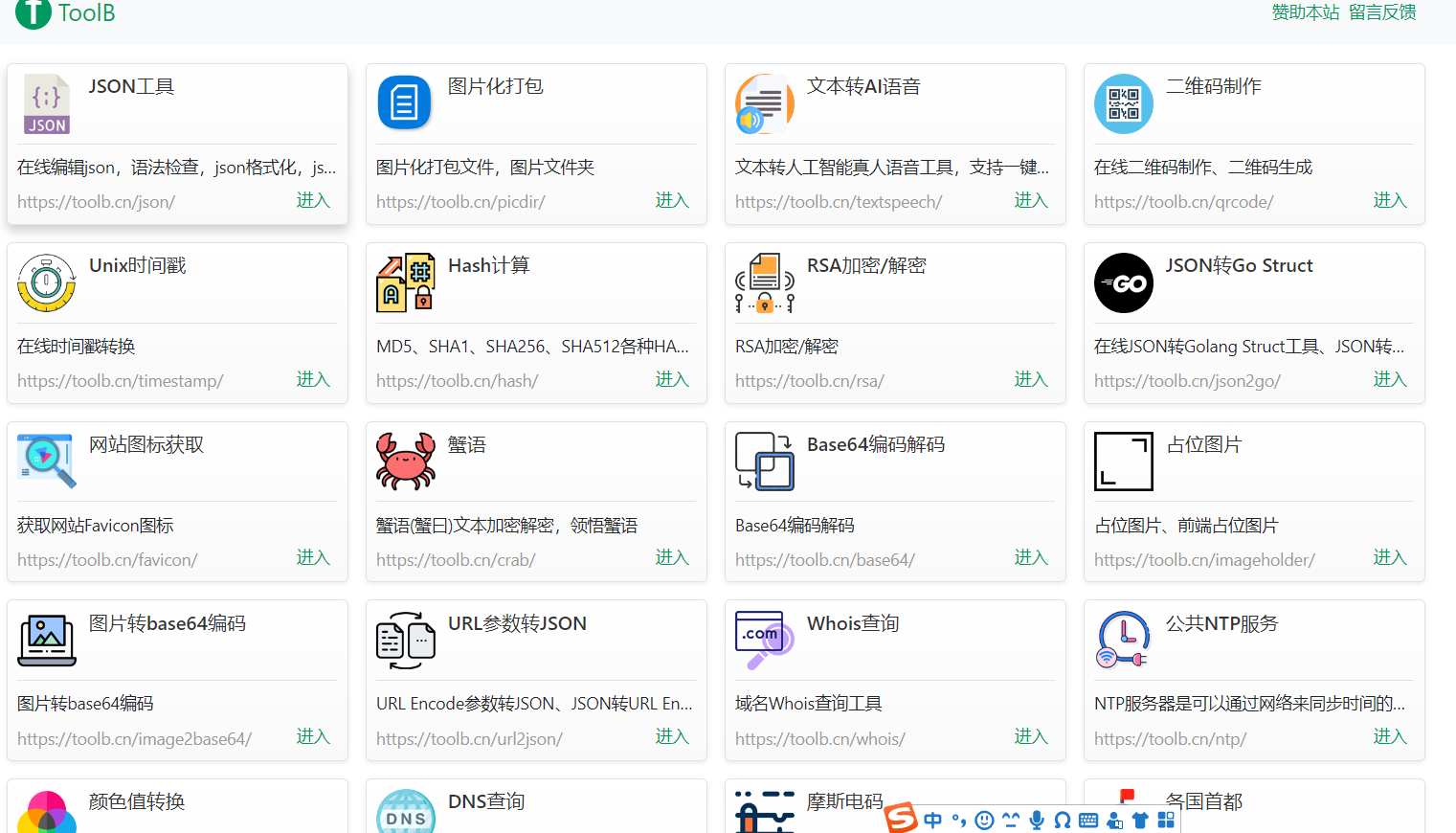Viewport: 1456px width, 833px height.
Task: Open the 二维码制作 QR code icon
Action: click(x=1123, y=103)
